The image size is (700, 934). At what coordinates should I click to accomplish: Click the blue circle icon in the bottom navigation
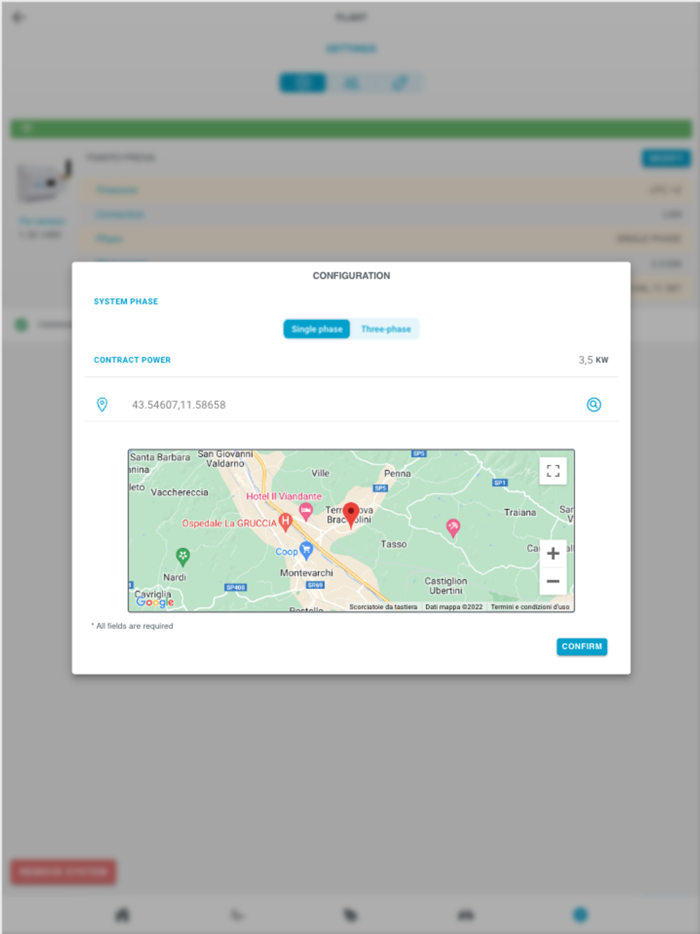tap(580, 914)
